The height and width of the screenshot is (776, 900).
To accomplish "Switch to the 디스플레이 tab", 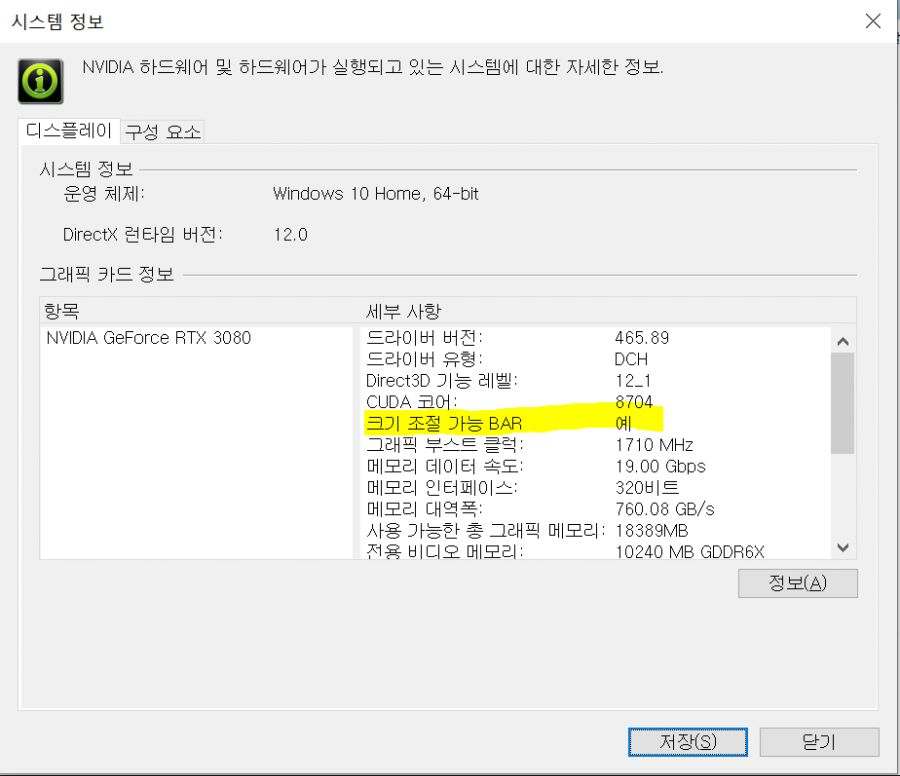I will tap(69, 131).
